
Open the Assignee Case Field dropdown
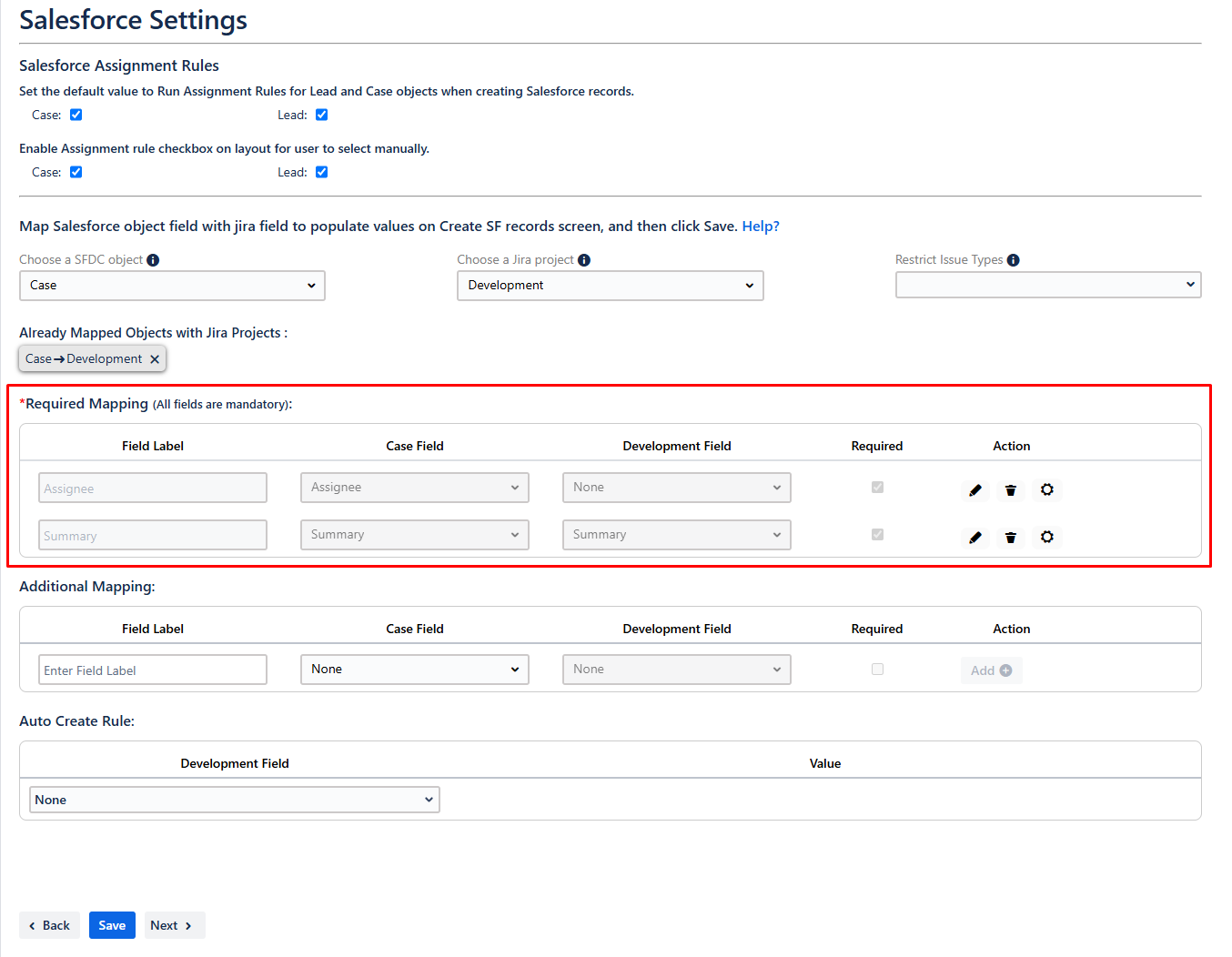point(415,488)
